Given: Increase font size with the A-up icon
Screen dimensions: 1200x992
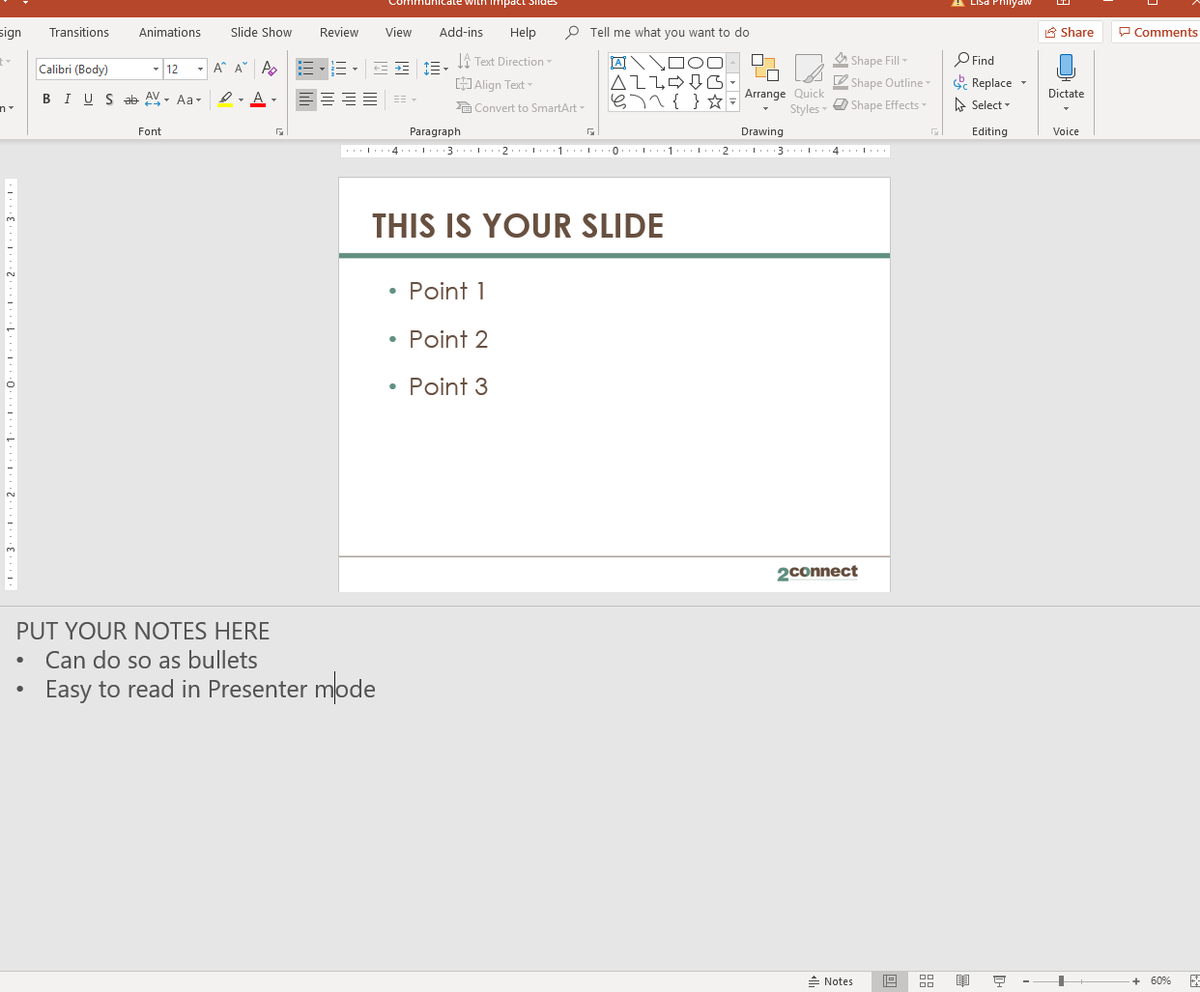Looking at the screenshot, I should (x=219, y=68).
